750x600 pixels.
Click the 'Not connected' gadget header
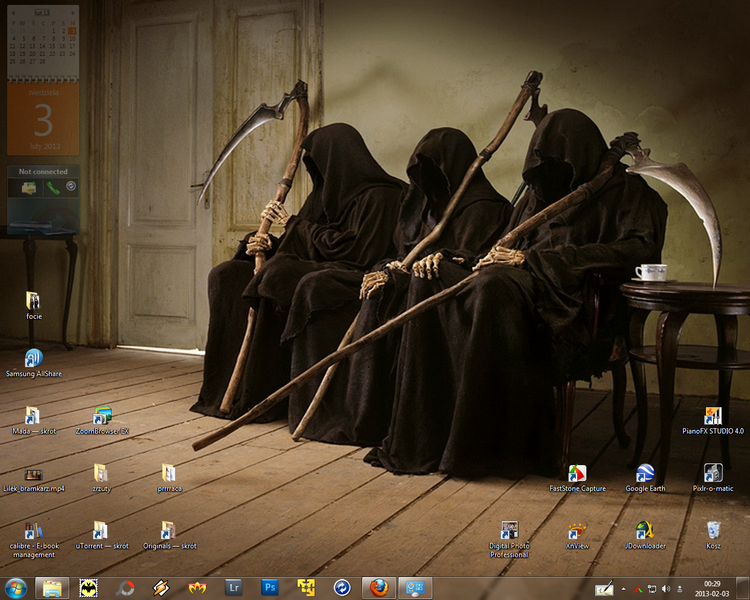click(43, 171)
